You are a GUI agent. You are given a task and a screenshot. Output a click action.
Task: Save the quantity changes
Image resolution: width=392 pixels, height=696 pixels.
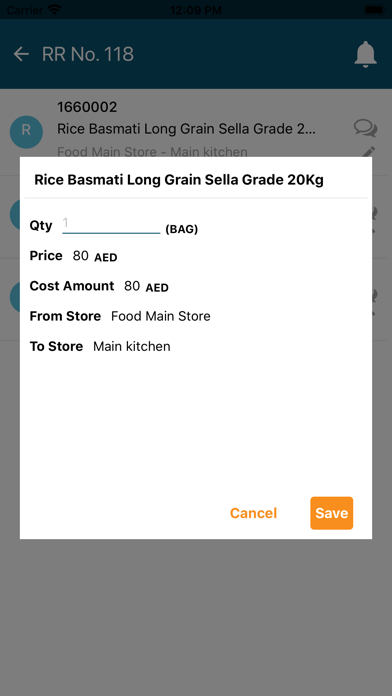[332, 513]
